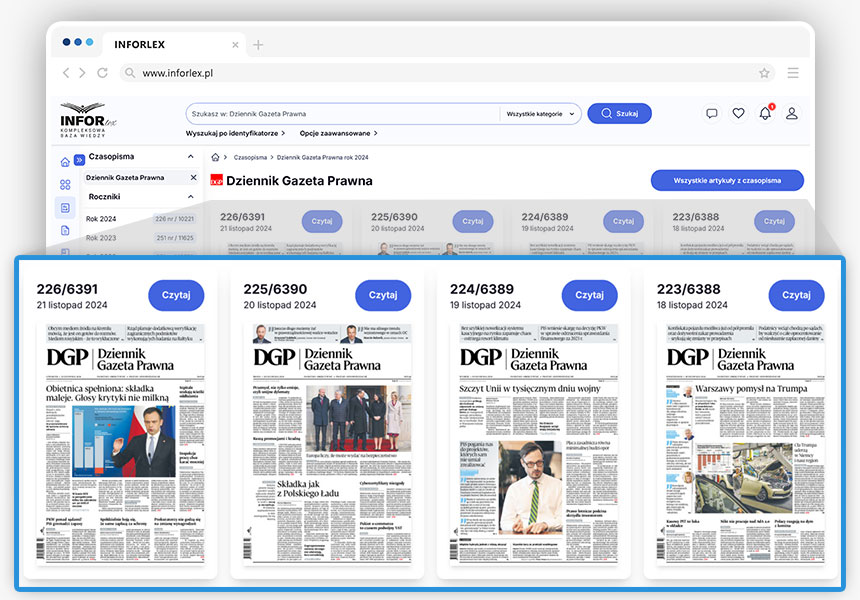860x600 pixels.
Task: Reload the page with refresh icon
Action: click(102, 73)
